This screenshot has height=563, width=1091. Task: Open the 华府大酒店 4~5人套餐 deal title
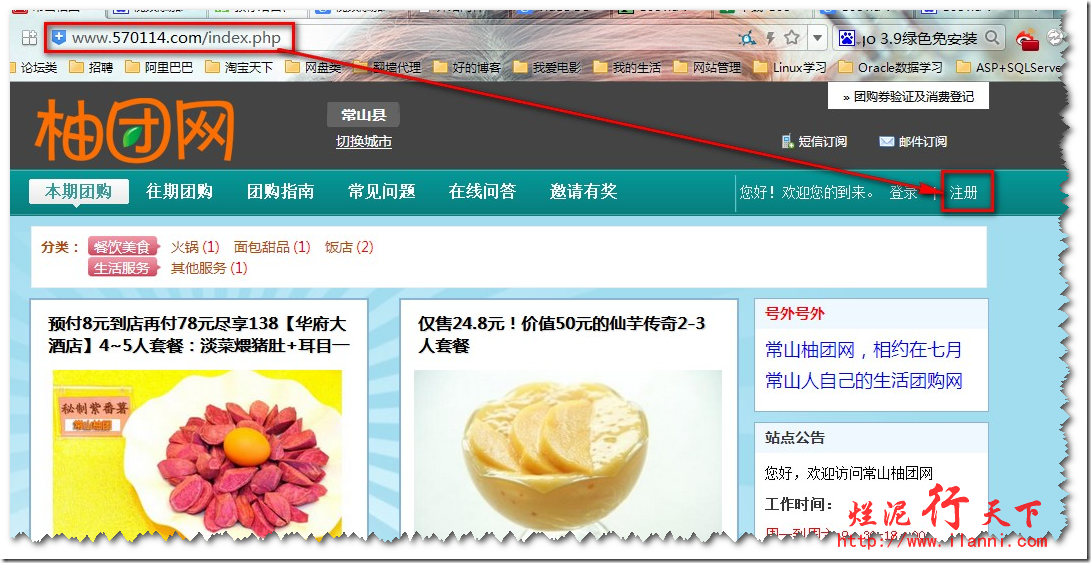(x=198, y=335)
